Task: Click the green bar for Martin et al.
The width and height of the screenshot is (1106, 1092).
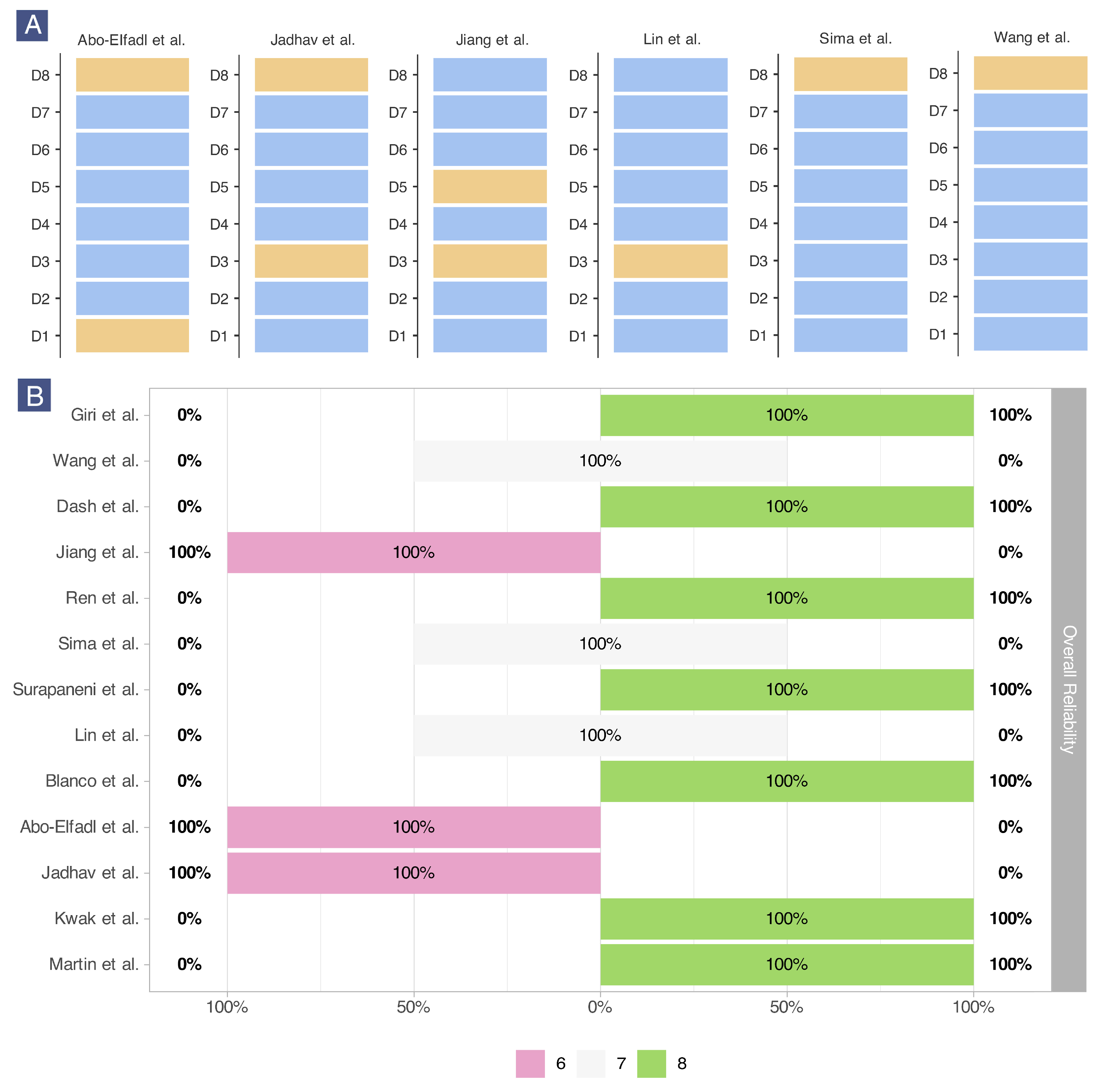Action: (787, 964)
